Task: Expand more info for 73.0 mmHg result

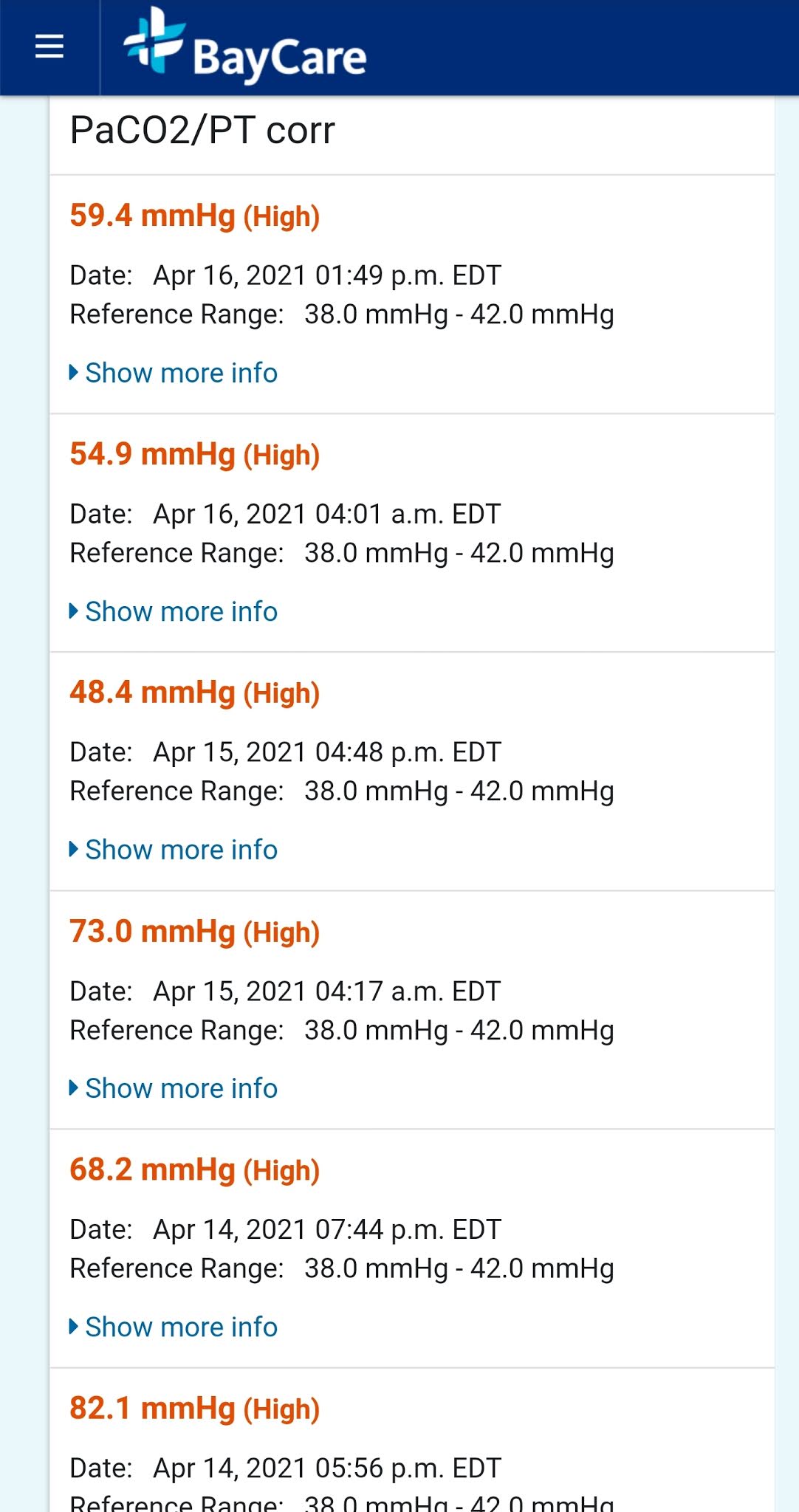Action: [x=174, y=1088]
